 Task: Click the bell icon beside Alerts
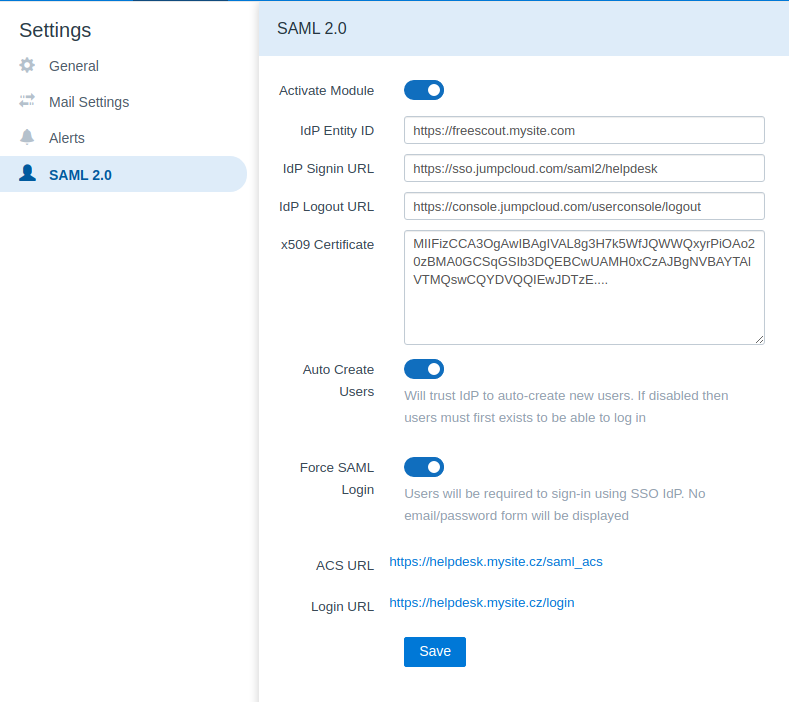(28, 138)
